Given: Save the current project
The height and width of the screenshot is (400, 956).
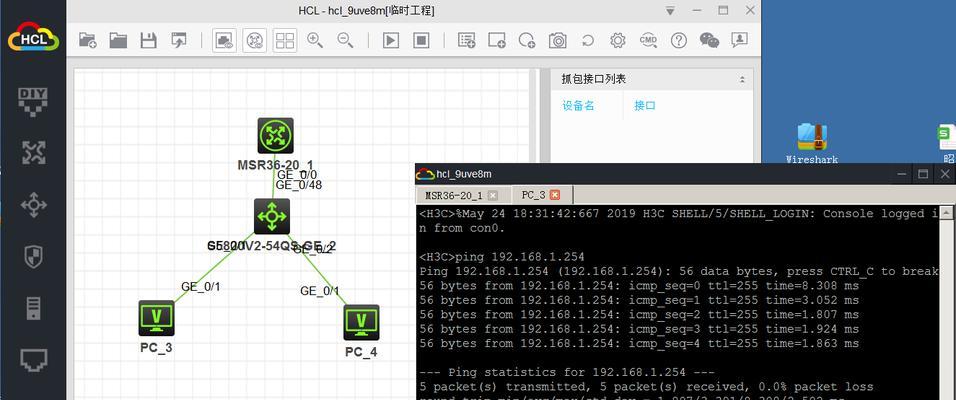Looking at the screenshot, I should click(x=148, y=41).
